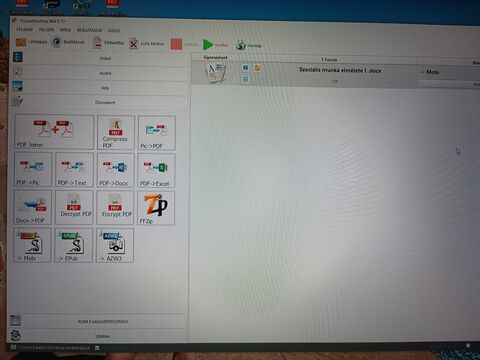Open the second menu in the menu bar
Image resolution: width=480 pixels, height=360 pixels.
tap(46, 29)
